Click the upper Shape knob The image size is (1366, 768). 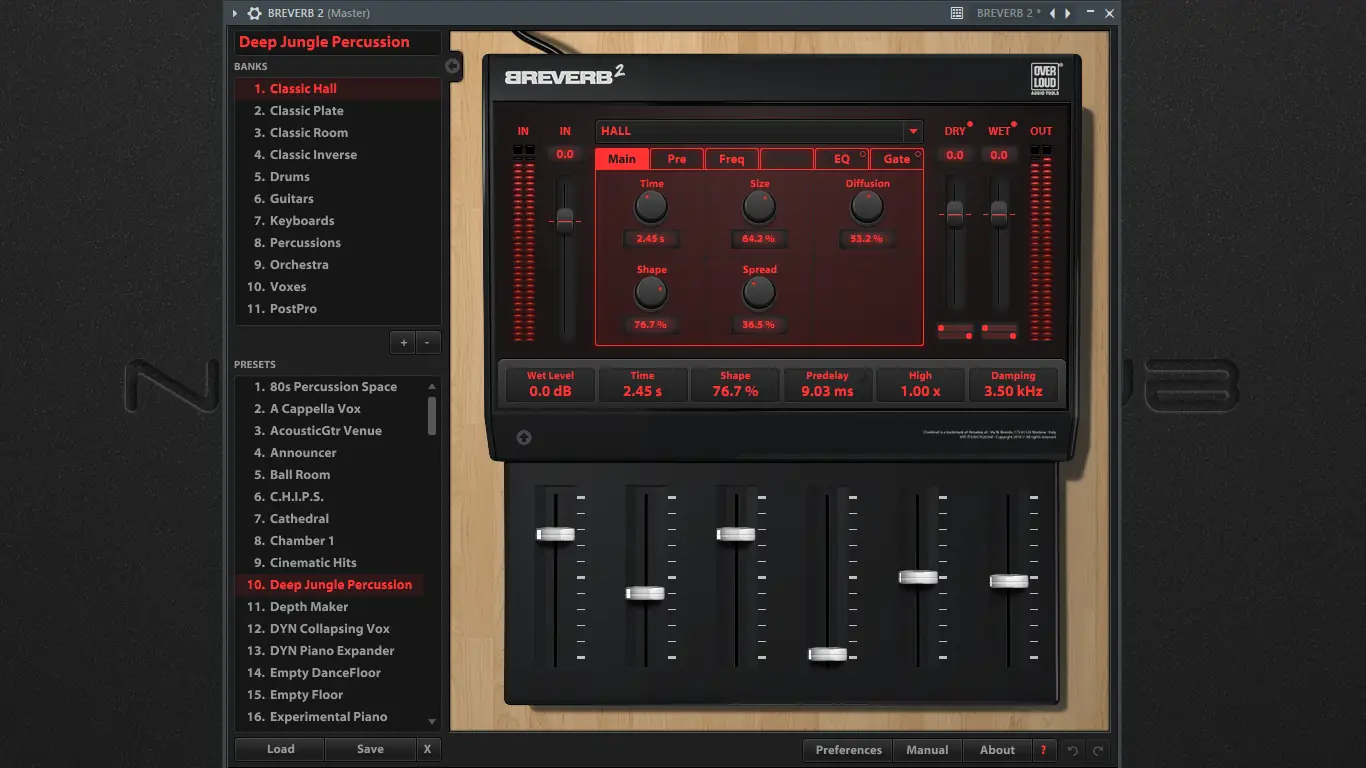651,293
